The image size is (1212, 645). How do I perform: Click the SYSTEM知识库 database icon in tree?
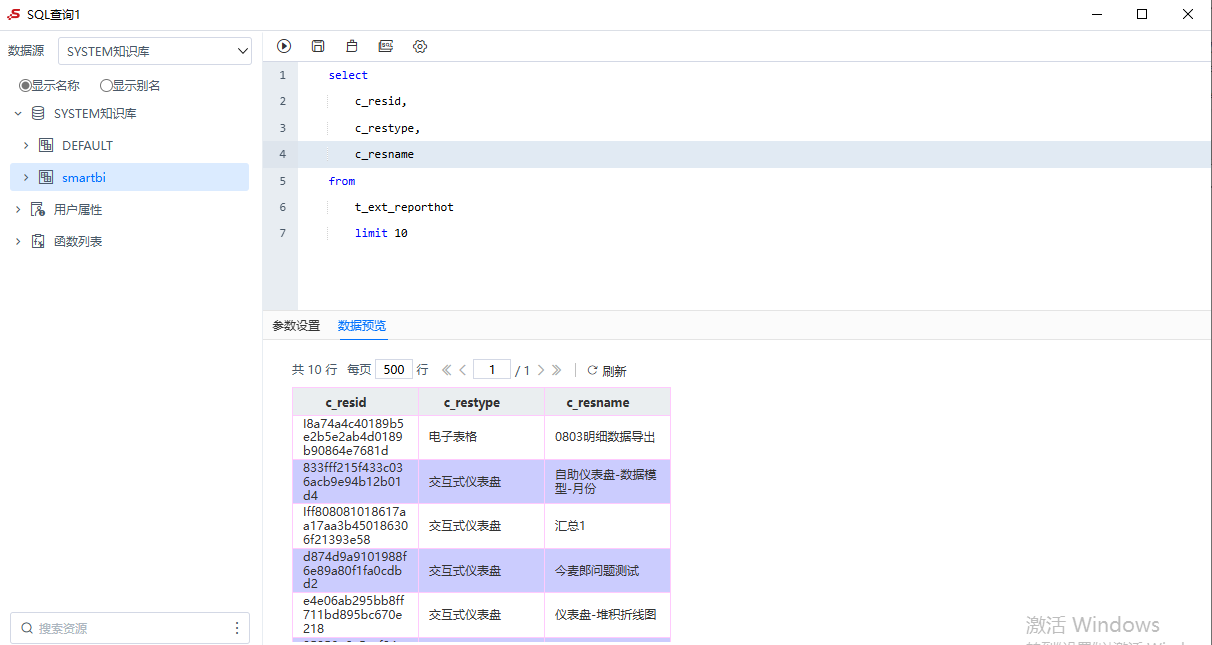38,113
